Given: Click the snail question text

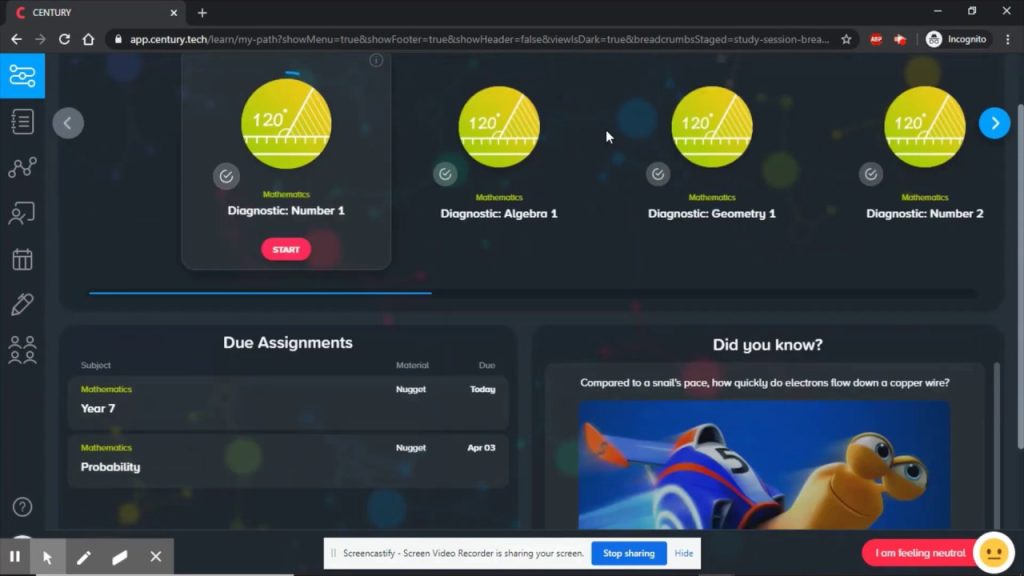Looking at the screenshot, I should pyautogui.click(x=765, y=383).
